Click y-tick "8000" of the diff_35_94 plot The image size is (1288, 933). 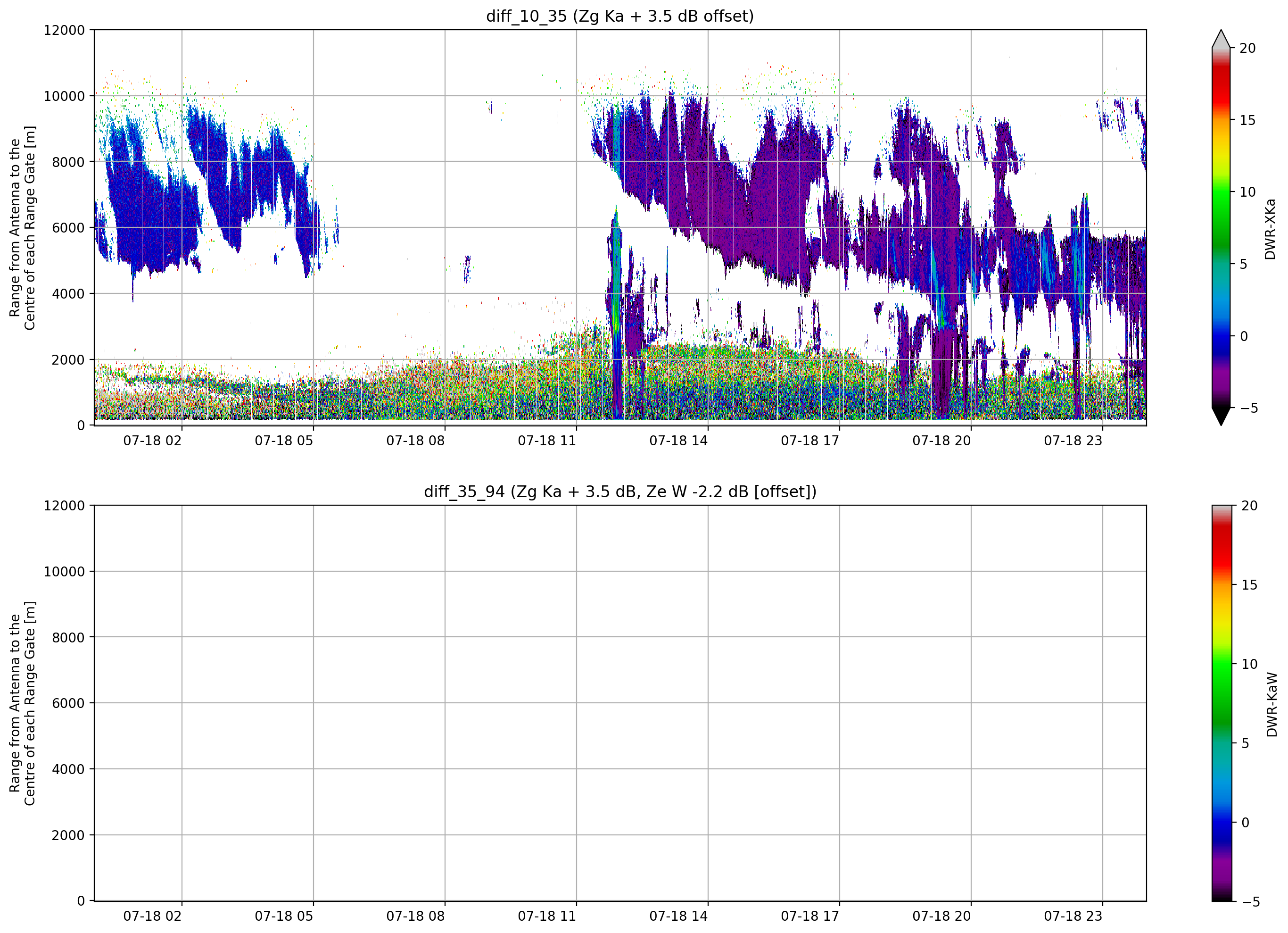pos(68,638)
